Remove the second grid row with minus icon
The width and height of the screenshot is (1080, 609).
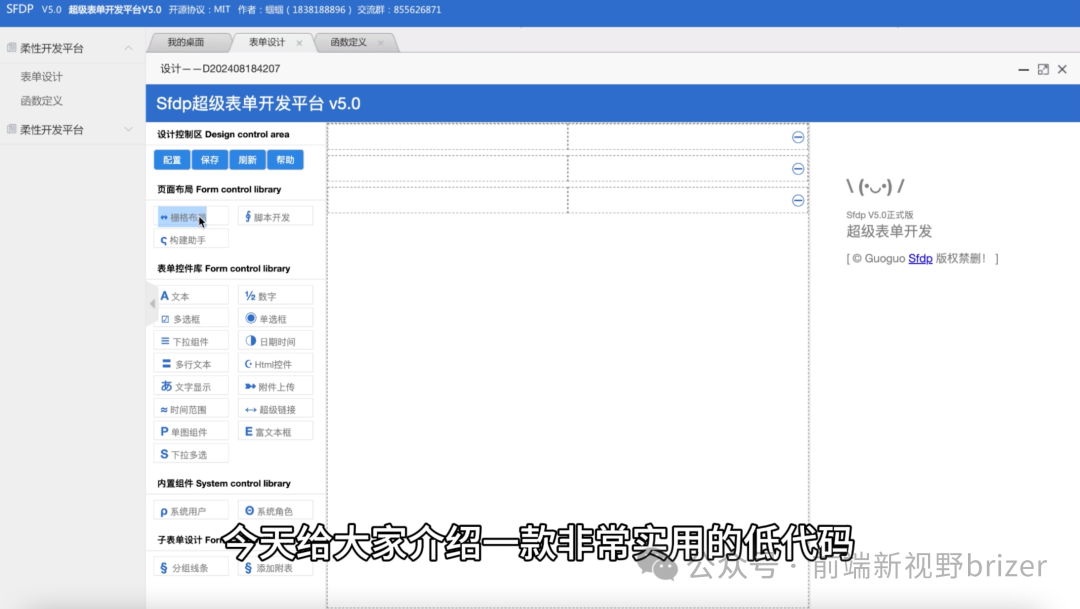point(798,169)
